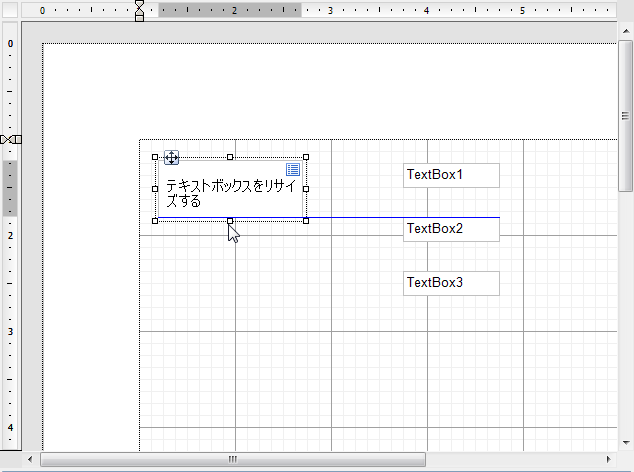The width and height of the screenshot is (634, 472).
Task: Select the TextBox1 control
Action: pyautogui.click(x=450, y=175)
